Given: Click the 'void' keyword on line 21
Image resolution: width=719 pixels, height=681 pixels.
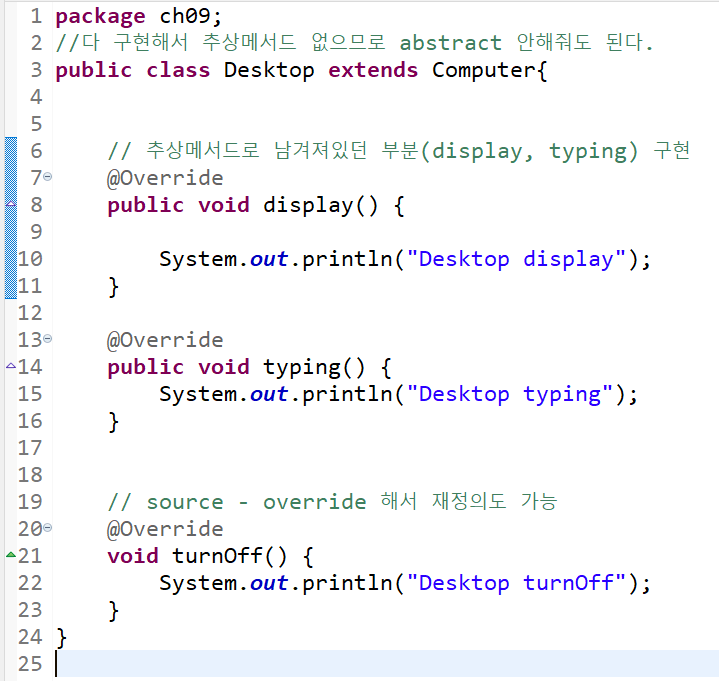Looking at the screenshot, I should pyautogui.click(x=133, y=556).
